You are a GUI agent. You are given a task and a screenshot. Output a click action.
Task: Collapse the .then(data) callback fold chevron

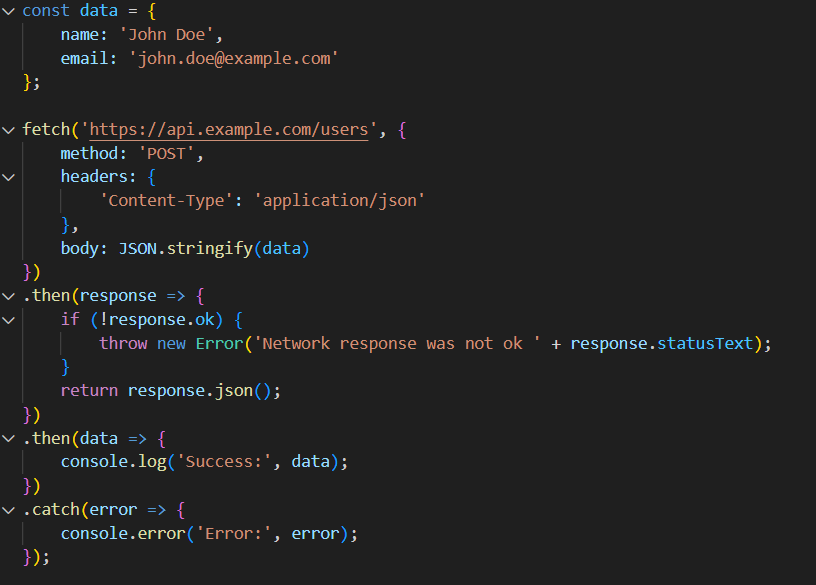pos(9,438)
